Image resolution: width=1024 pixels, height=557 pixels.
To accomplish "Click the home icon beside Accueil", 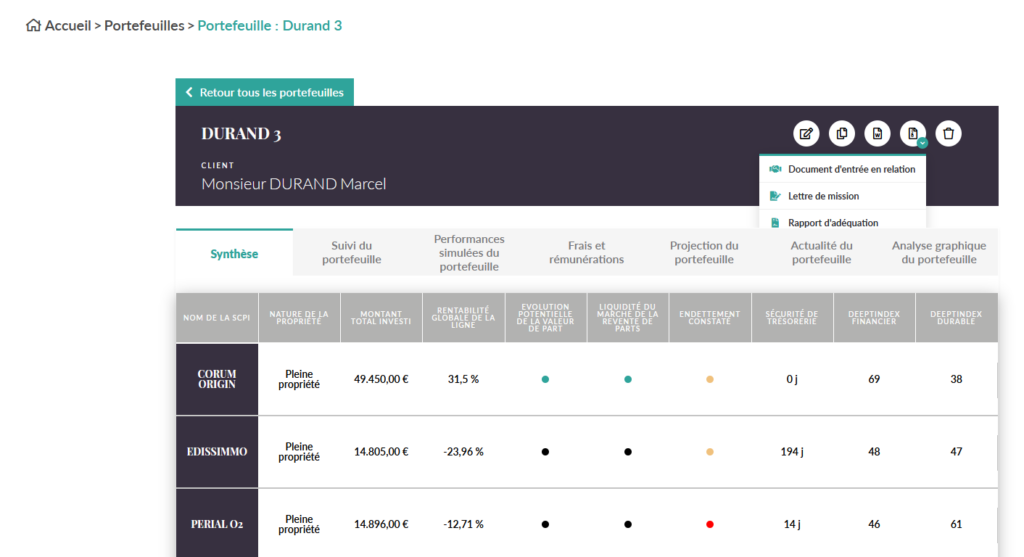I will pos(33,26).
